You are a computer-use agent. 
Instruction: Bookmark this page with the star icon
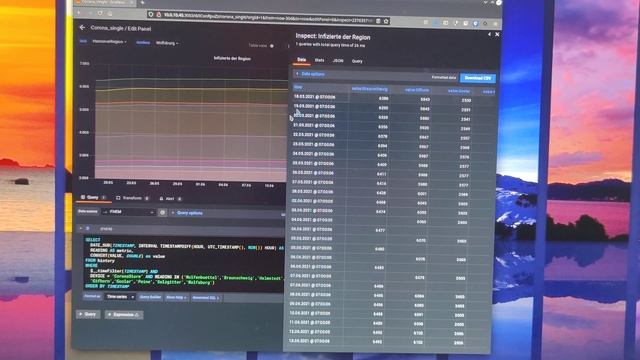tap(386, 21)
